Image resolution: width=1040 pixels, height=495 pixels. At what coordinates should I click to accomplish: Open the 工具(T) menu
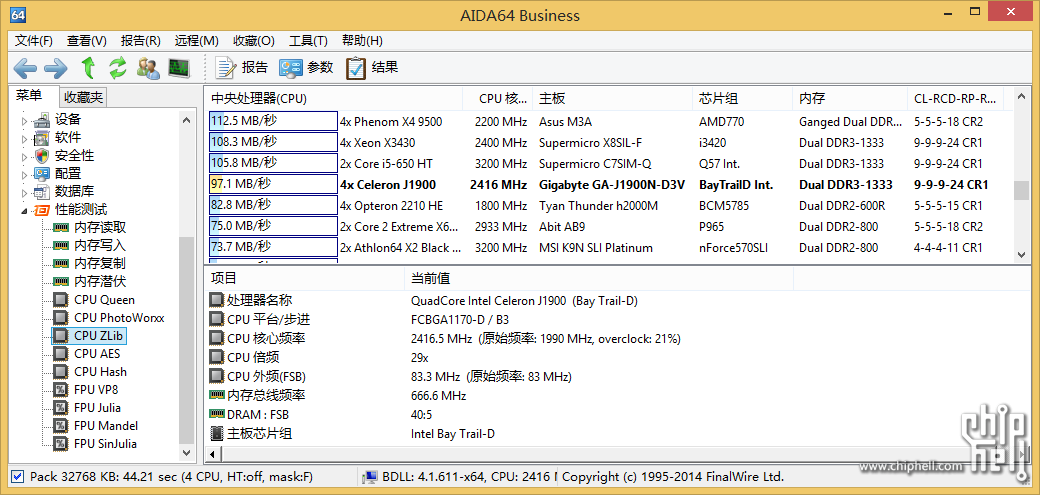point(308,40)
